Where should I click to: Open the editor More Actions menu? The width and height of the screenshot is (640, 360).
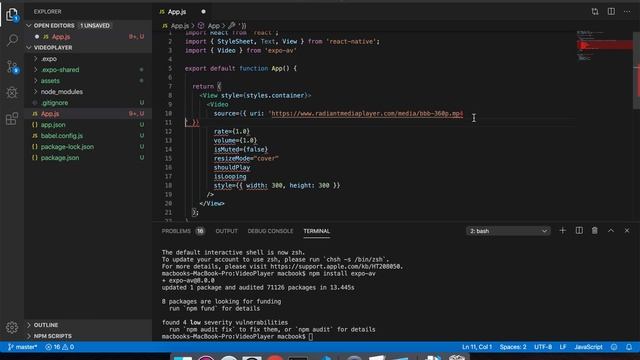(x=627, y=11)
